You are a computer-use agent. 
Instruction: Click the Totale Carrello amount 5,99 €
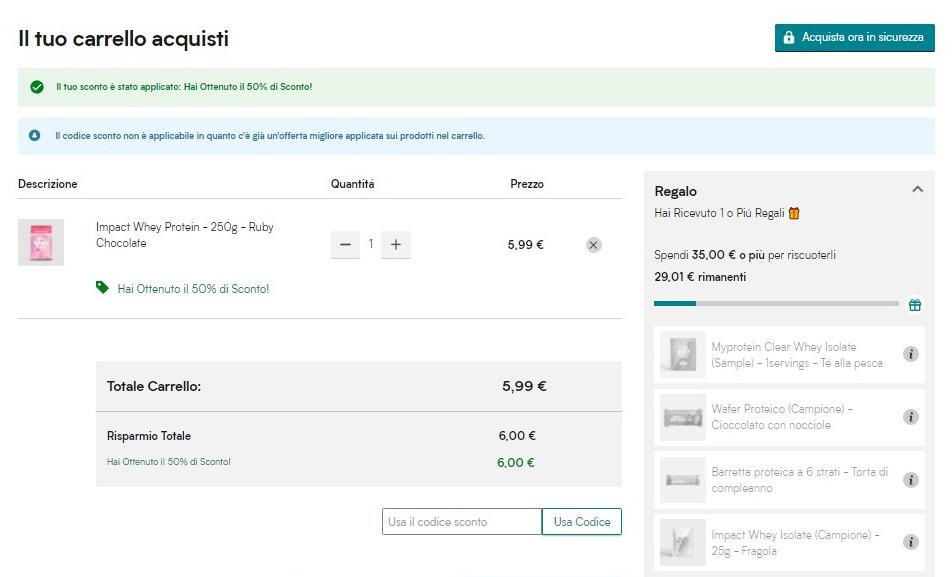524,386
